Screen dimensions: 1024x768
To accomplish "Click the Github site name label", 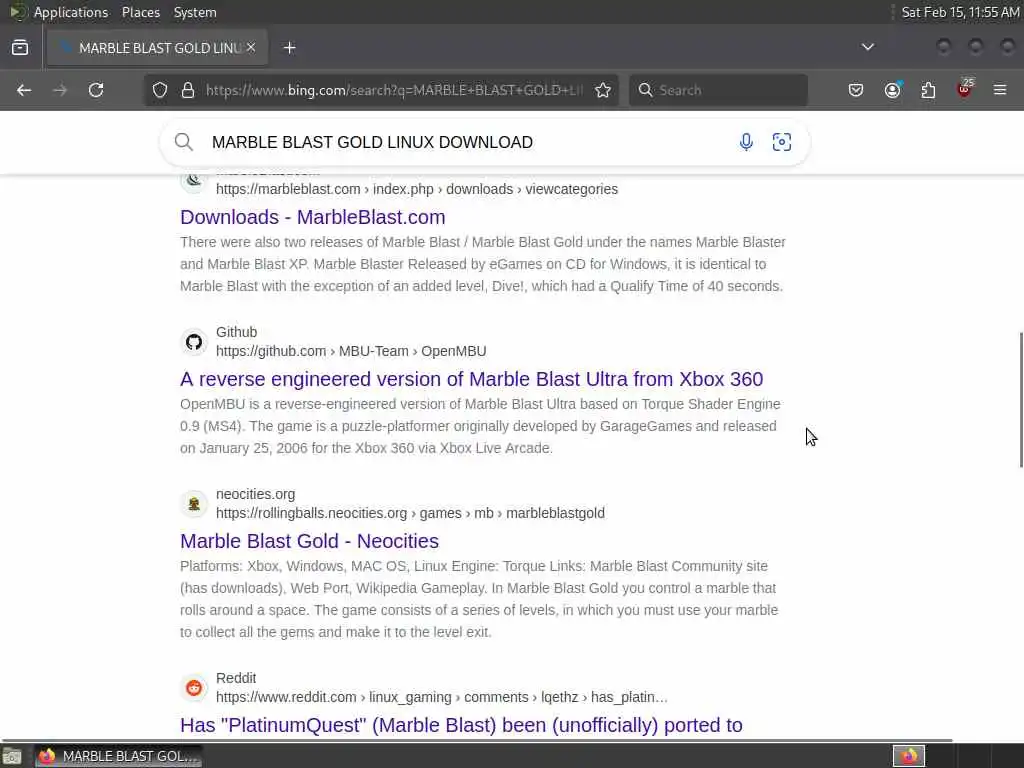I will (236, 332).
